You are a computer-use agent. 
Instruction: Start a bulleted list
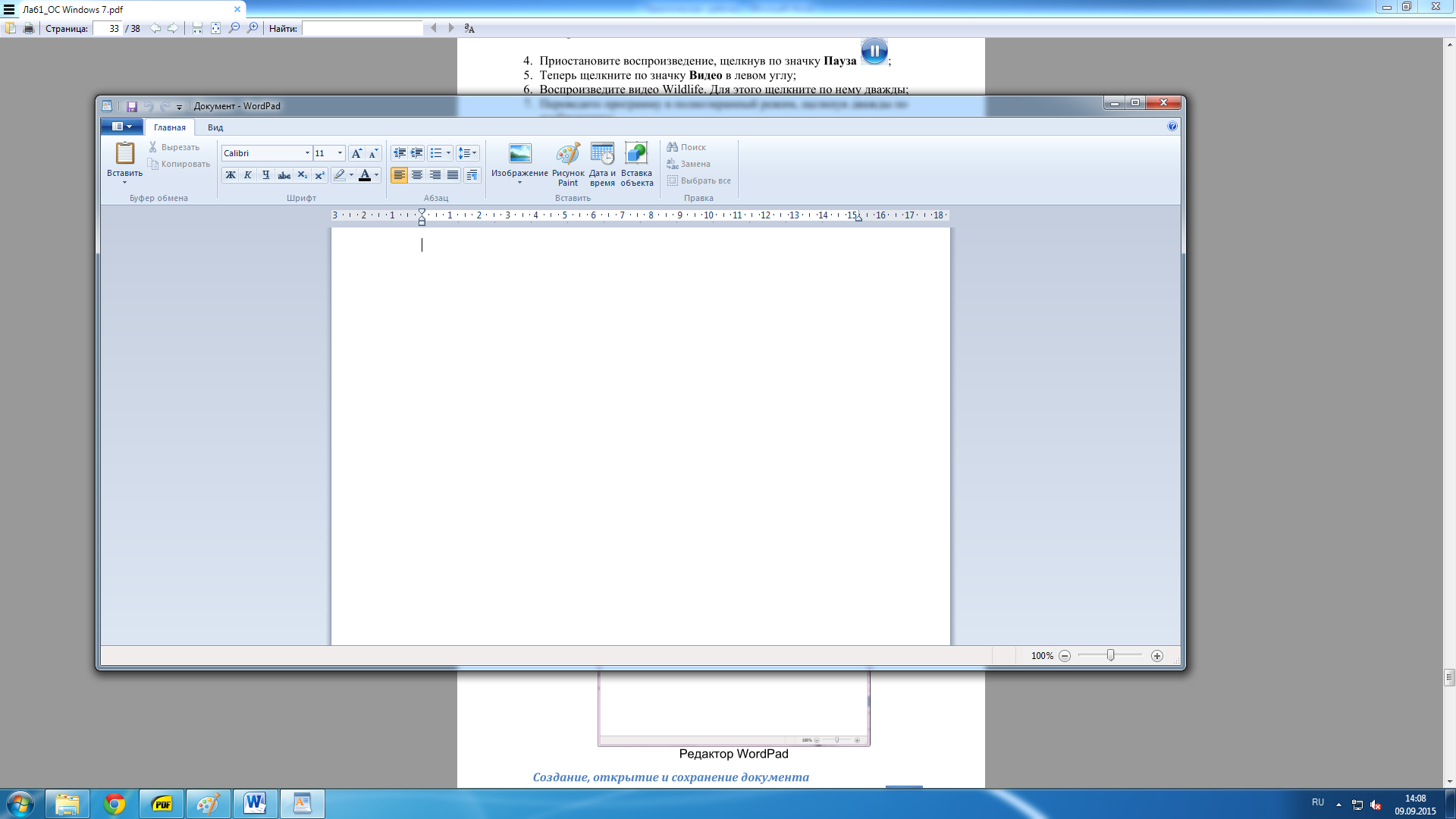[436, 153]
